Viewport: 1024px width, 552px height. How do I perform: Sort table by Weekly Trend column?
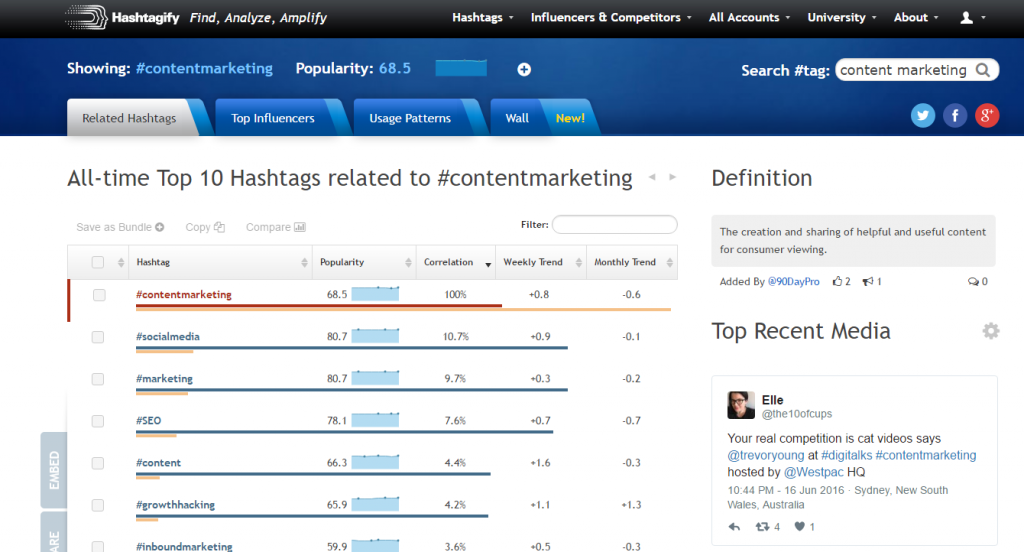click(x=541, y=262)
